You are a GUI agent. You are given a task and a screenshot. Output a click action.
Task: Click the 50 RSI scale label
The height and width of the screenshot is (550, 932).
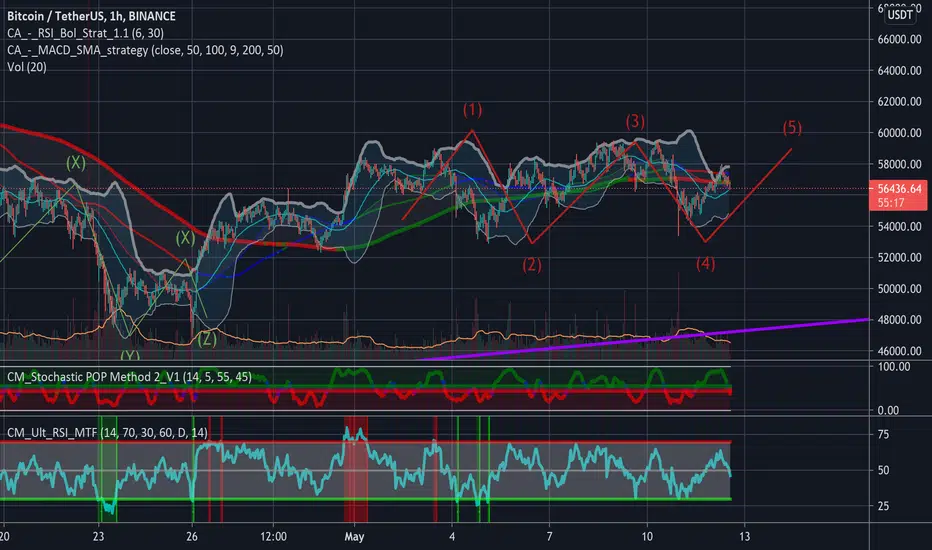[x=883, y=470]
